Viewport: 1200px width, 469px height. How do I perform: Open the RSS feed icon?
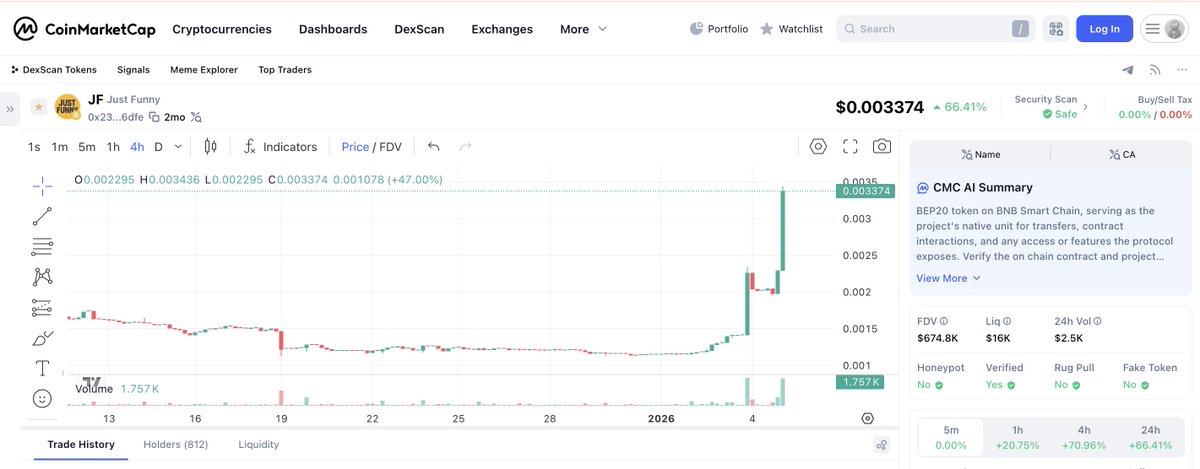(1155, 70)
